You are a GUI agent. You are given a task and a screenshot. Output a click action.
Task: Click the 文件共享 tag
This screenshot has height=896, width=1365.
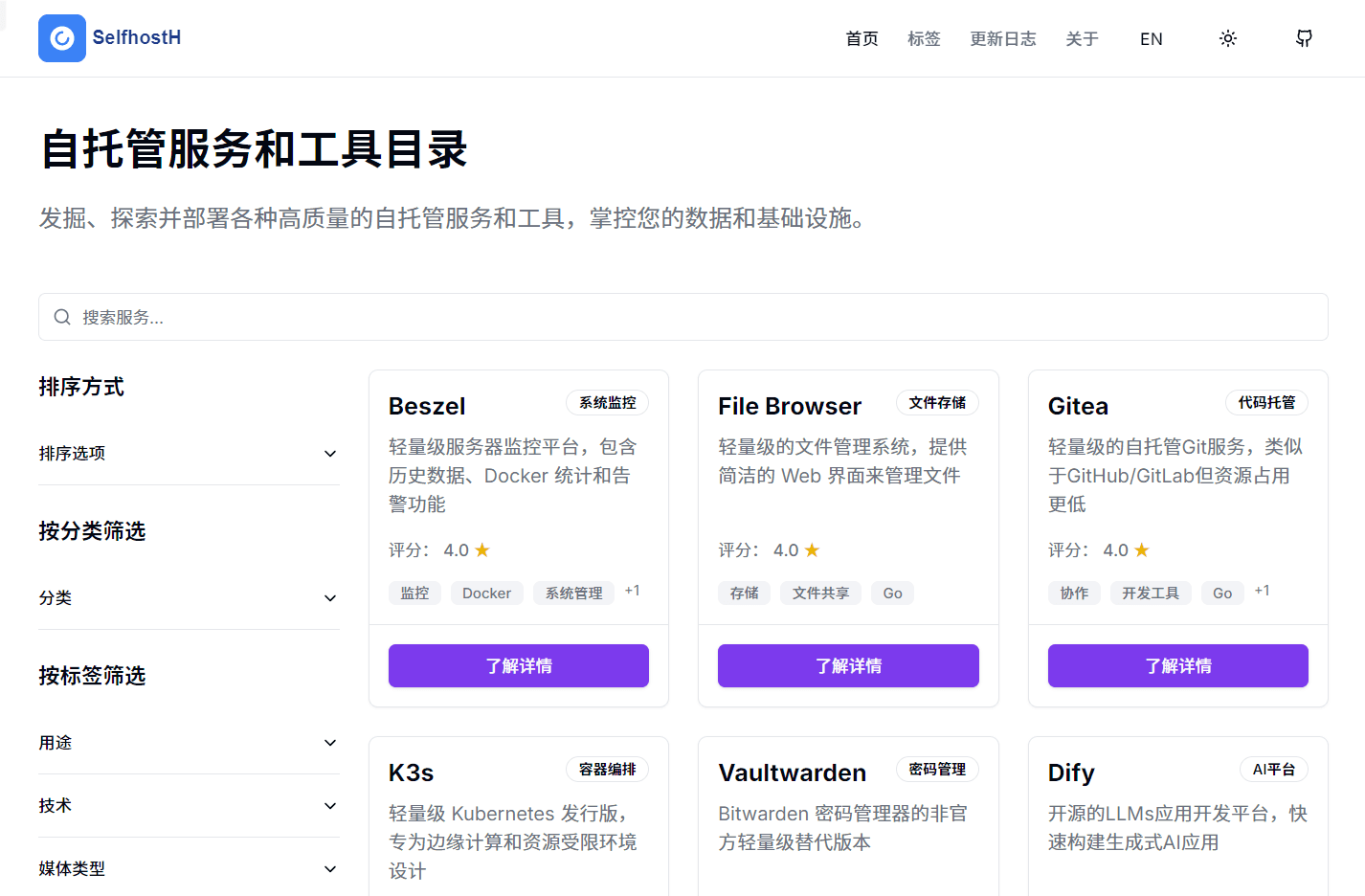pyautogui.click(x=820, y=594)
